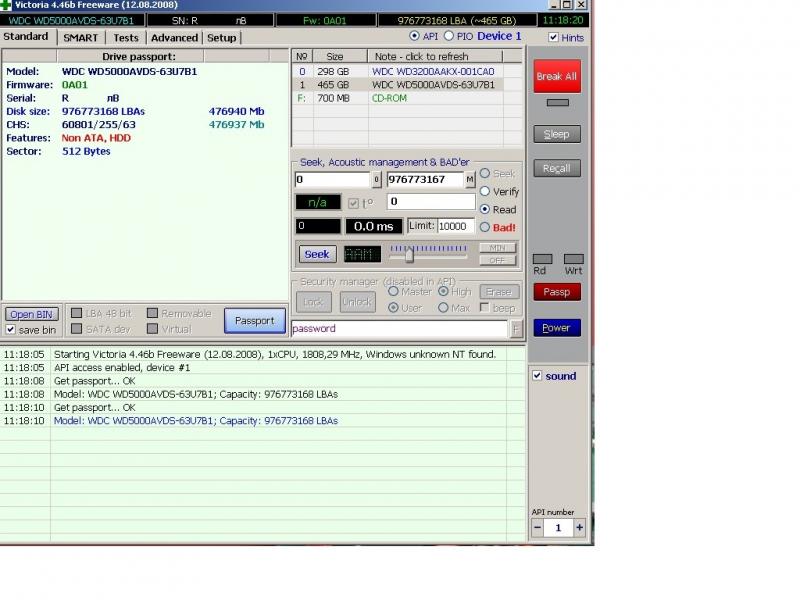Click the Recall button
This screenshot has width=800, height=600.
[557, 168]
